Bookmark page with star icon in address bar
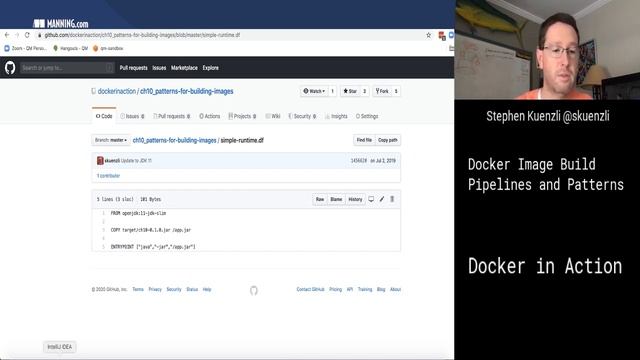The width and height of the screenshot is (640, 360). pos(429,35)
